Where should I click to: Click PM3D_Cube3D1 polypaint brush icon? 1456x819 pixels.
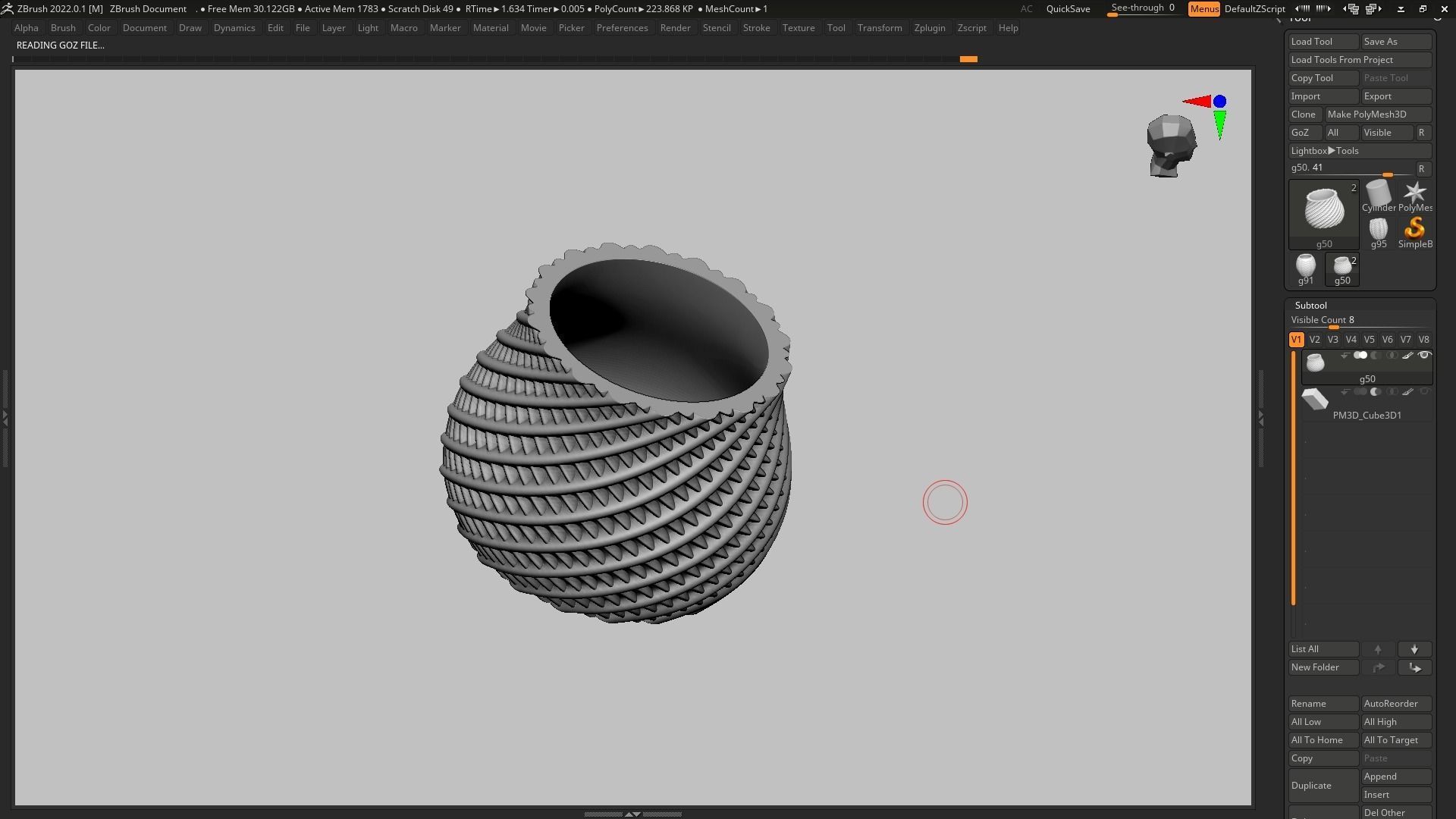(1407, 392)
